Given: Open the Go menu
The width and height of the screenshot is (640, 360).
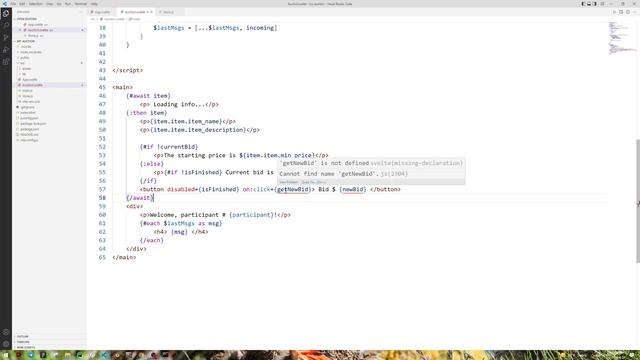Looking at the screenshot, I should pos(59,4).
